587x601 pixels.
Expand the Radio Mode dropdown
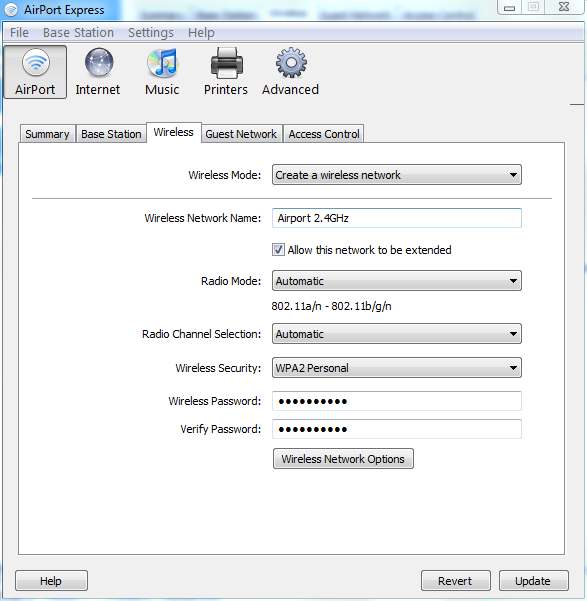[397, 281]
